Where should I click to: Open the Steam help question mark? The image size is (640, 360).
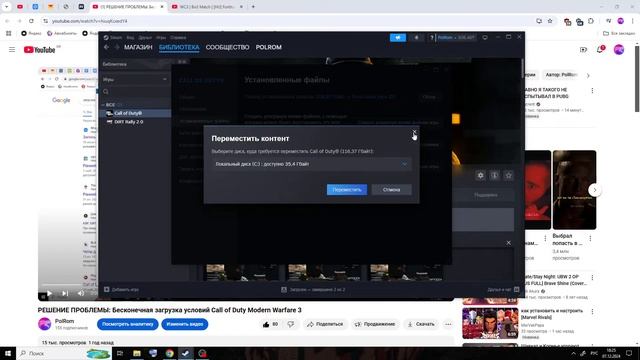431,38
